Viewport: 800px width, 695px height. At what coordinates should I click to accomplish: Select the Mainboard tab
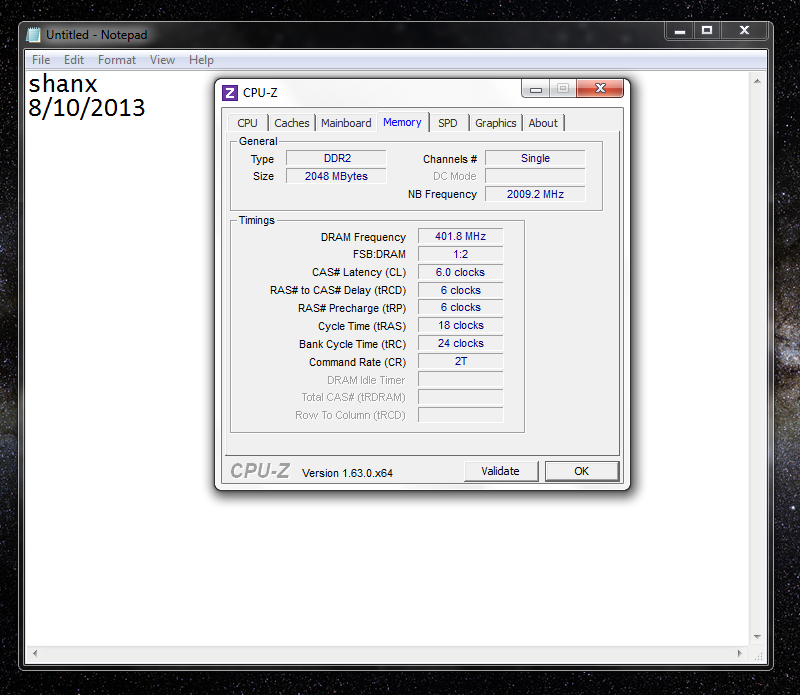pos(346,123)
